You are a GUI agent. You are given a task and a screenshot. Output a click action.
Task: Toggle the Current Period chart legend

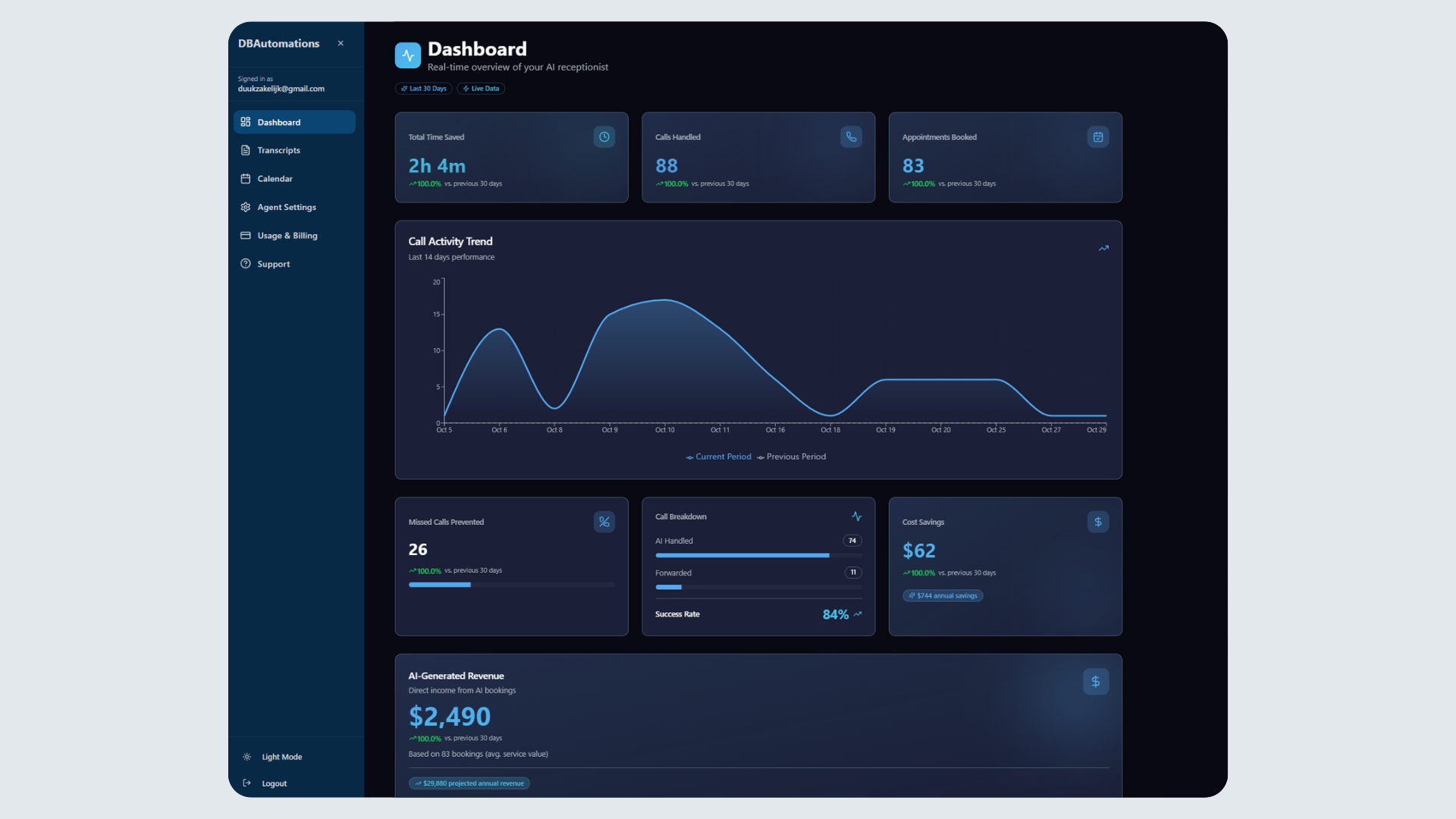point(718,457)
